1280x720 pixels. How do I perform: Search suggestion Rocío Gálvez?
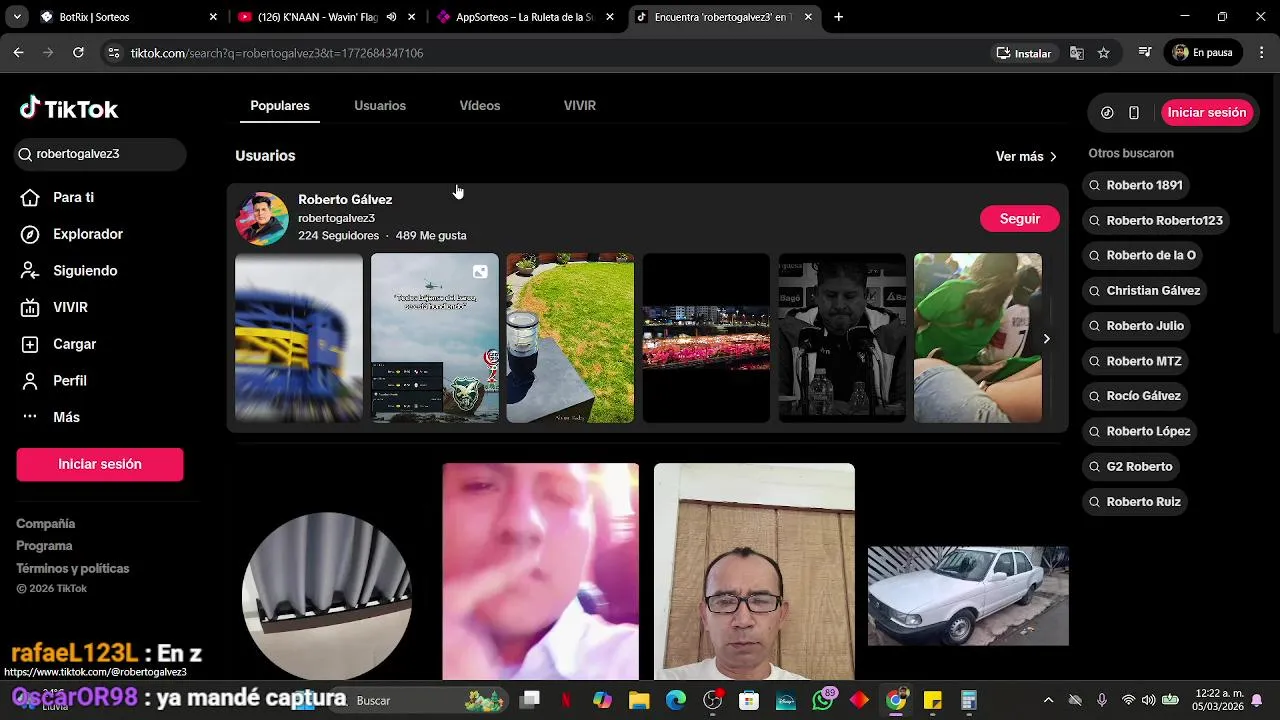click(1134, 396)
